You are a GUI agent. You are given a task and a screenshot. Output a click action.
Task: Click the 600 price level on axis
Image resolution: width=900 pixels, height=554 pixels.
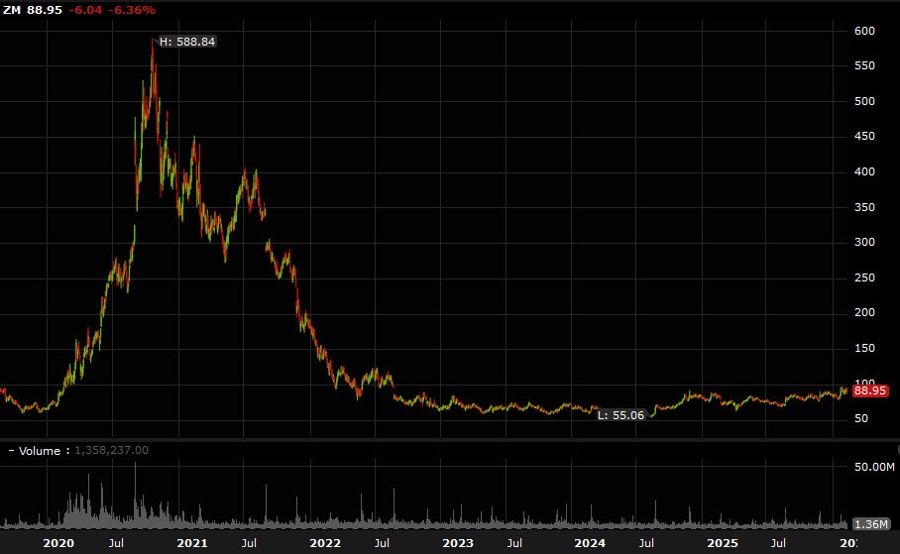pyautogui.click(x=865, y=31)
